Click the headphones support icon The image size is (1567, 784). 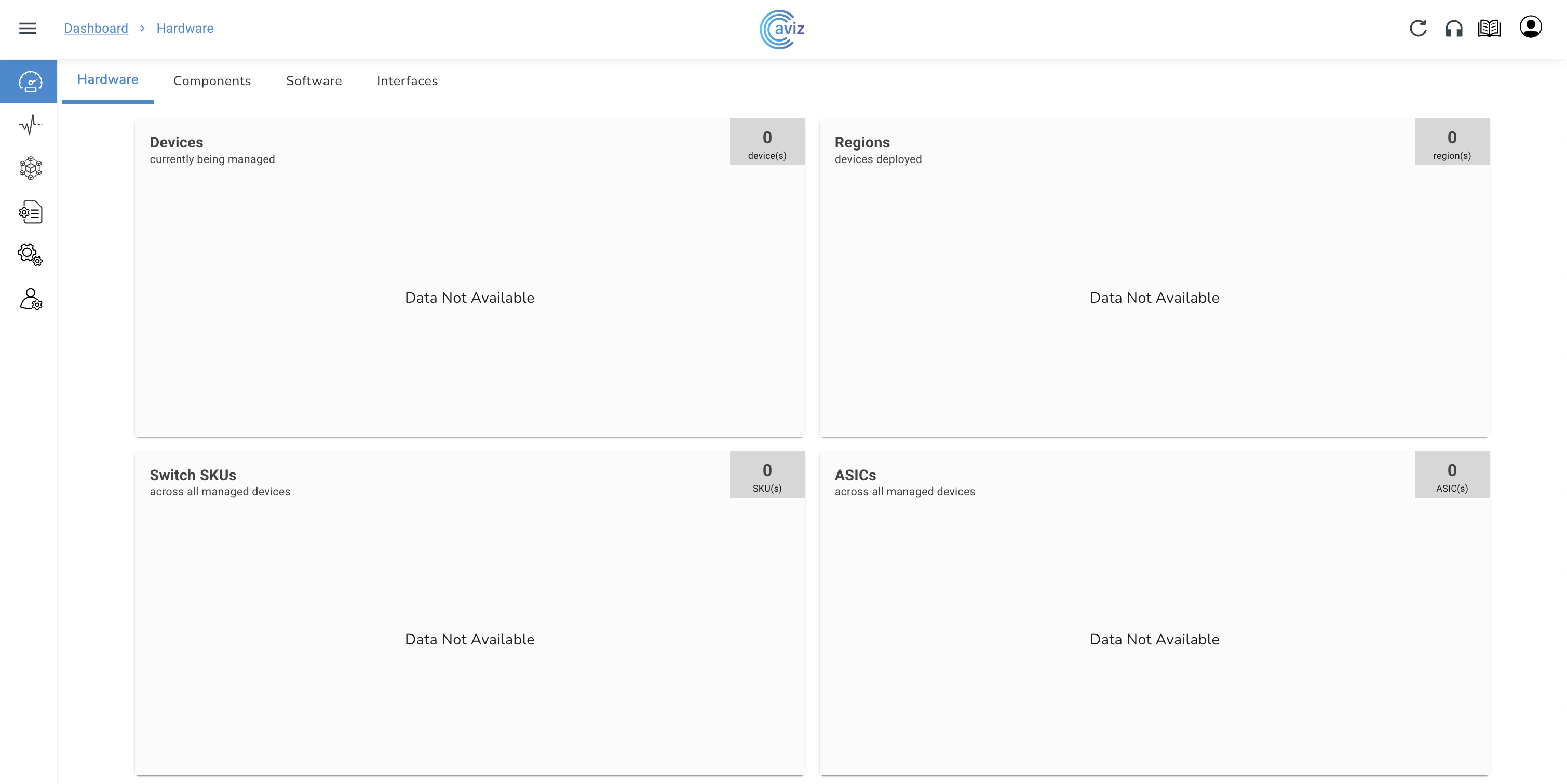tap(1453, 29)
